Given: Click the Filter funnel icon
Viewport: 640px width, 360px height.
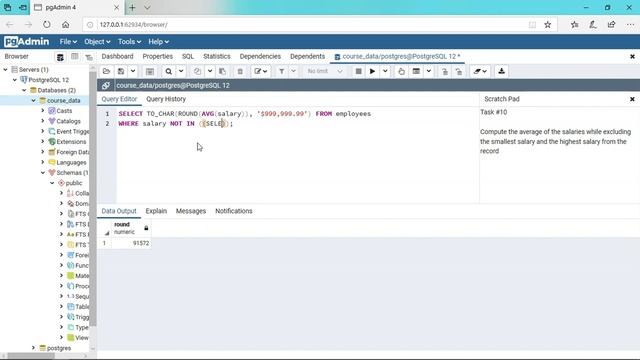Looking at the screenshot, I should coord(282,71).
